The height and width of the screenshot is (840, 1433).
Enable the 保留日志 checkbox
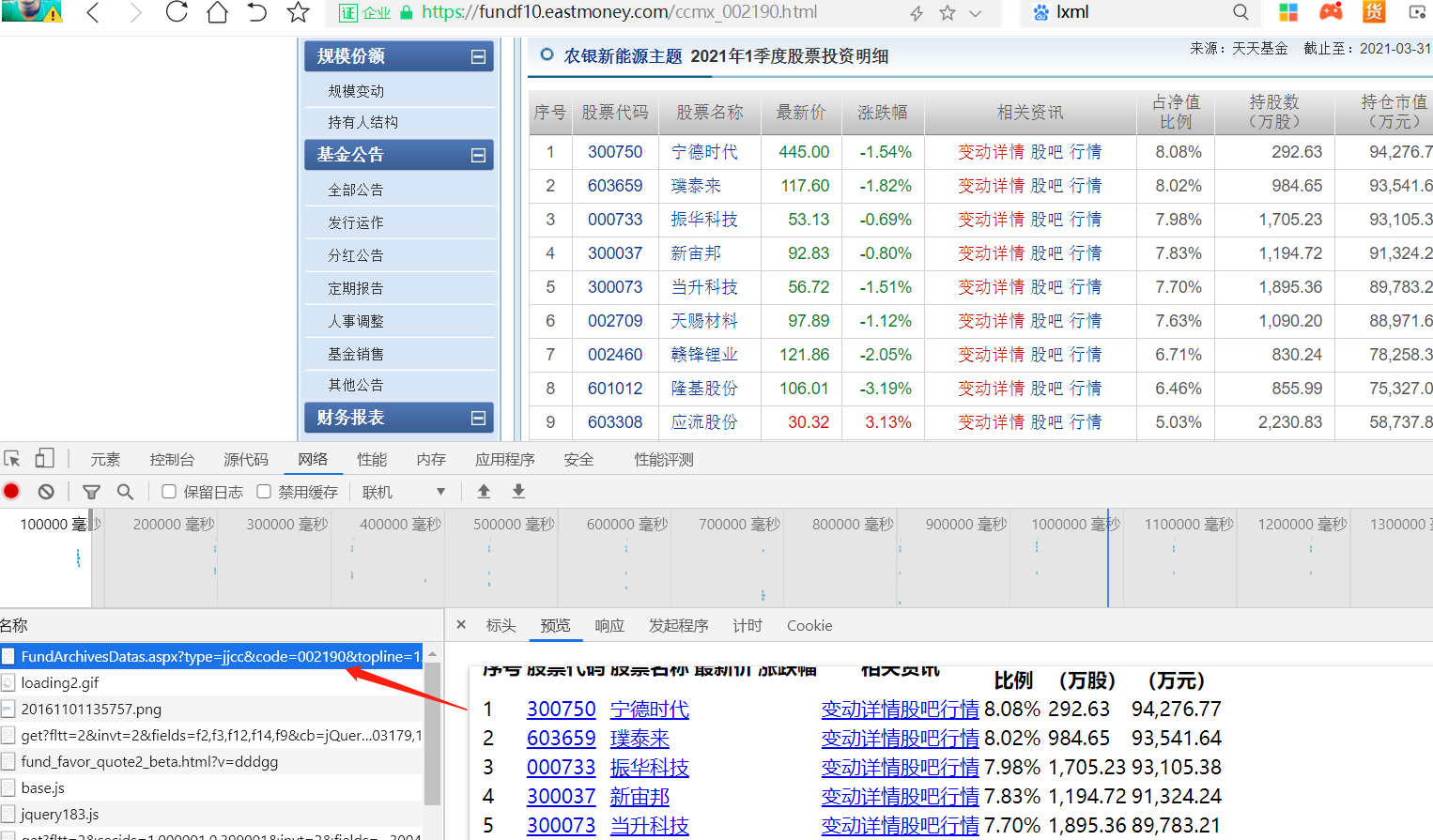[169, 491]
